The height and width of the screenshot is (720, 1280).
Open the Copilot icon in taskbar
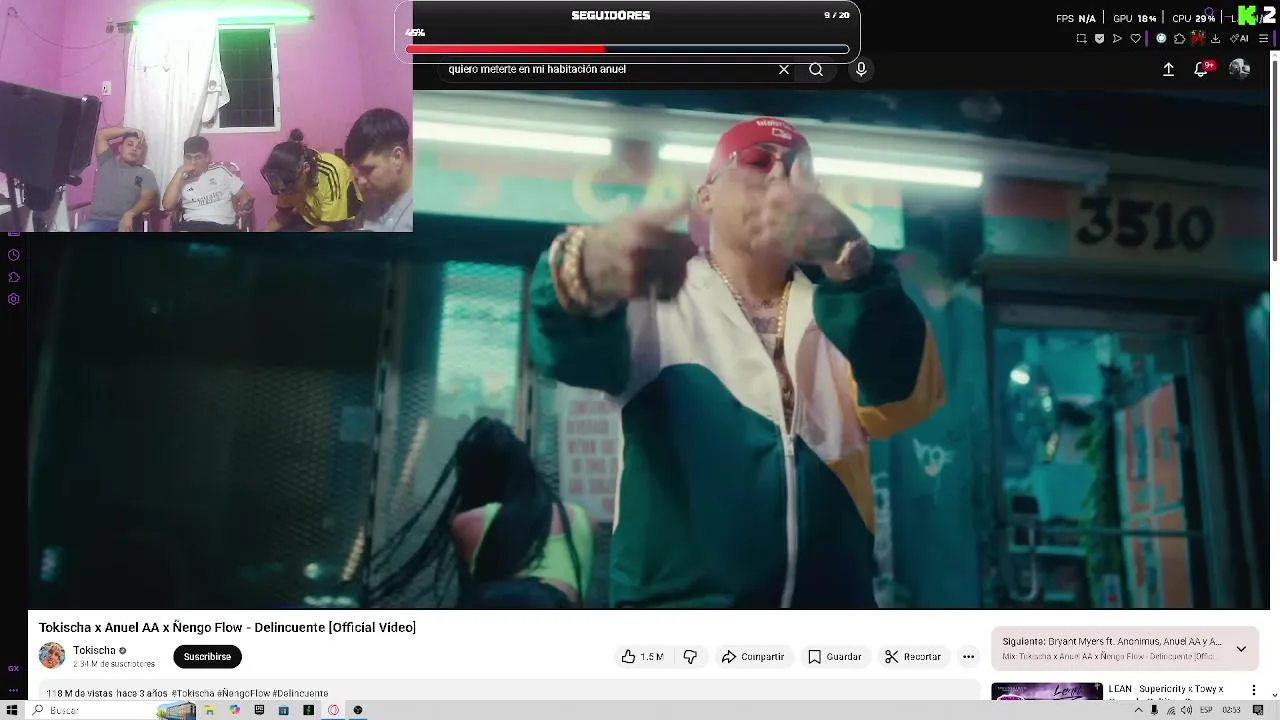pos(234,710)
